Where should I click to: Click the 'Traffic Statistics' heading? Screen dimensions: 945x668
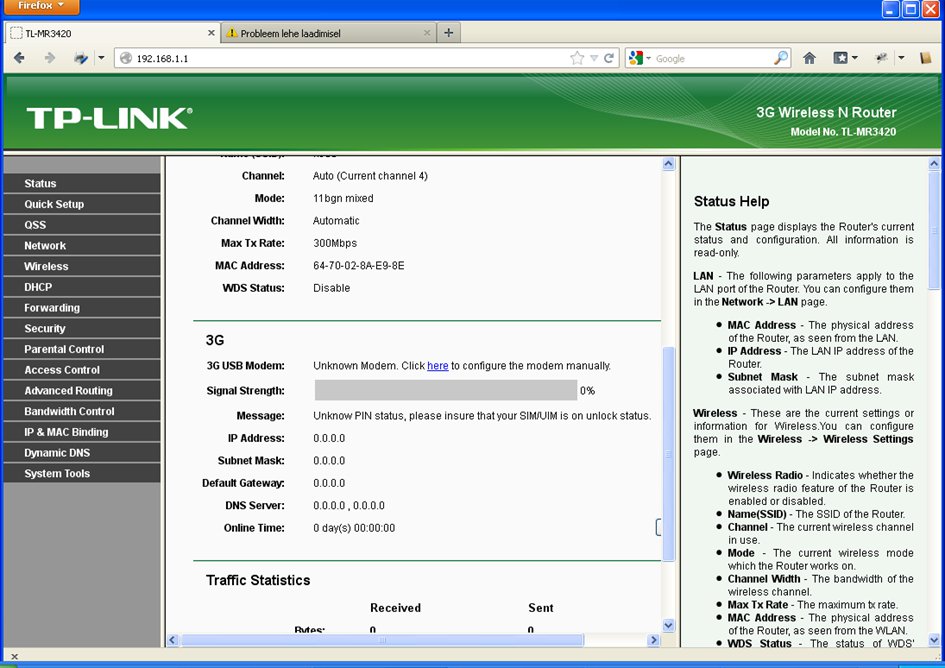(x=258, y=580)
